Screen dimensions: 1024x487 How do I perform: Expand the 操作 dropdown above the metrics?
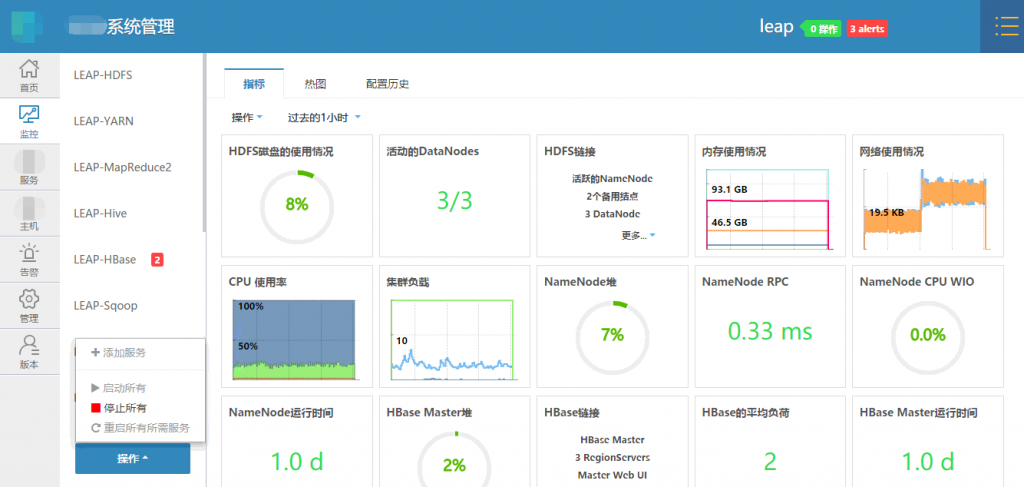[x=246, y=118]
